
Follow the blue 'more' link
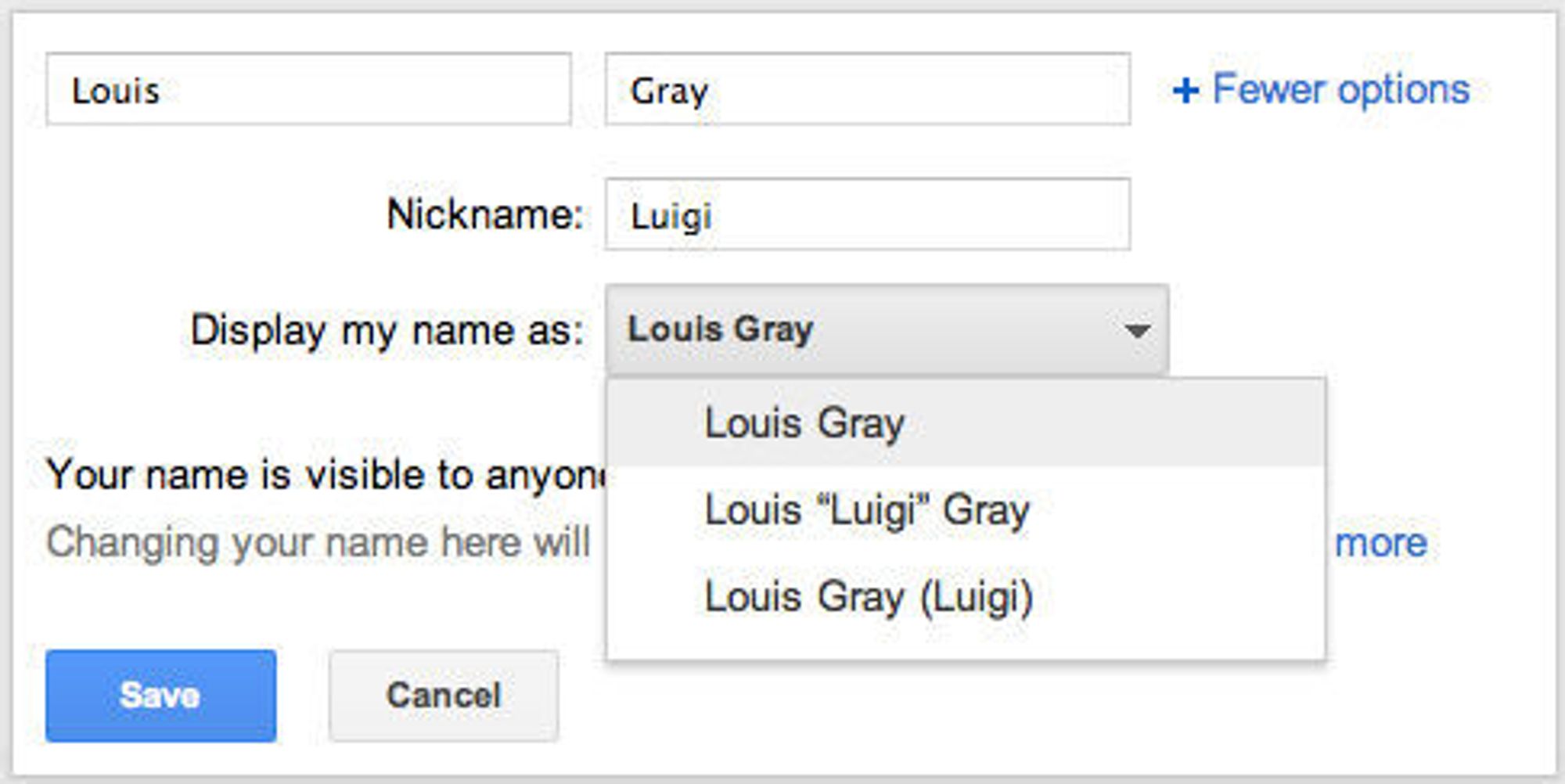pos(1381,543)
